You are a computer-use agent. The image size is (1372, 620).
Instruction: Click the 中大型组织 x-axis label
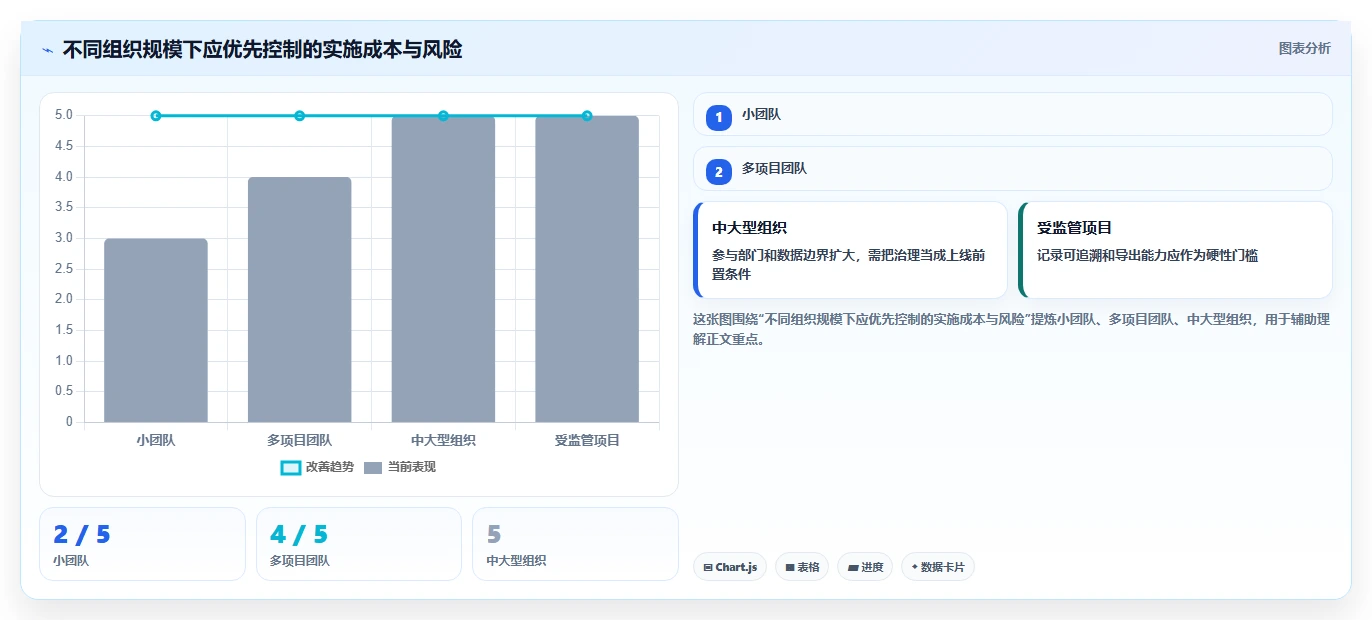click(443, 440)
